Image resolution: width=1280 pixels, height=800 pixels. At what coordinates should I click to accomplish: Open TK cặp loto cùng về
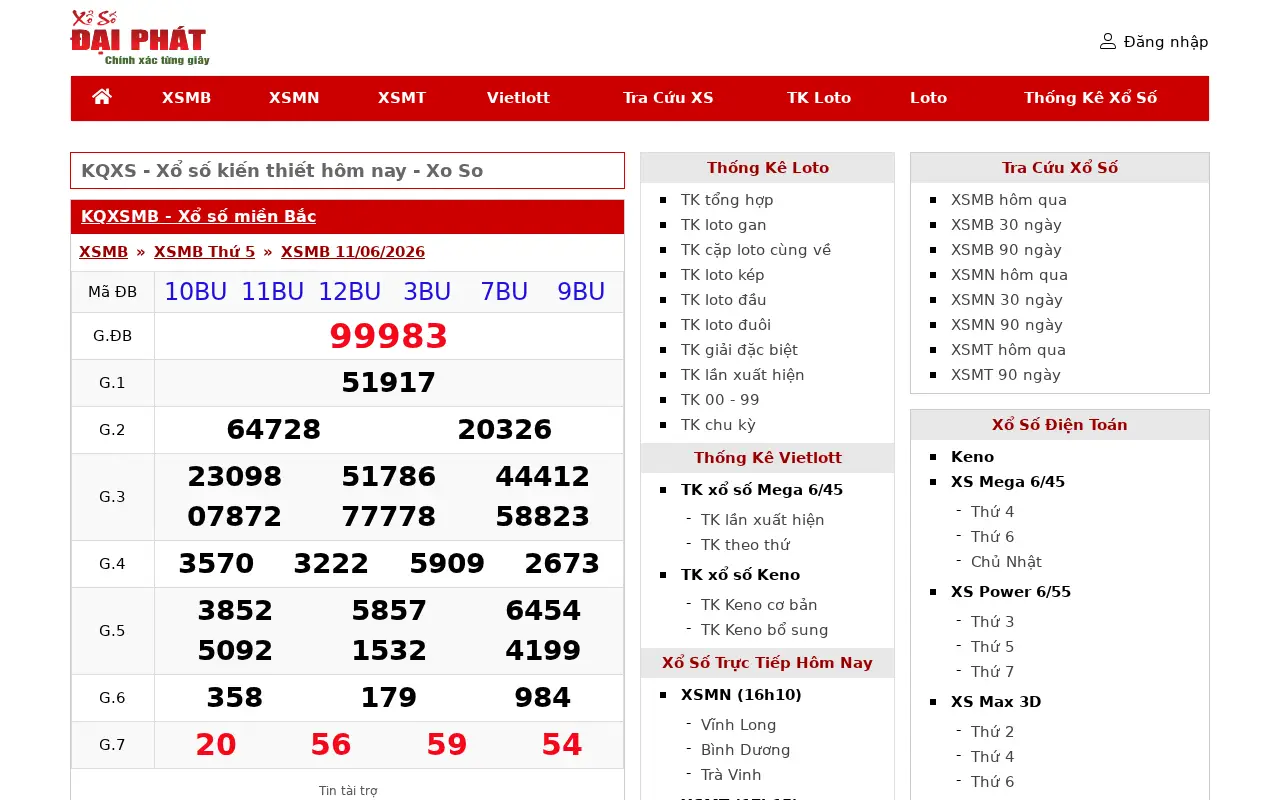pyautogui.click(x=756, y=250)
